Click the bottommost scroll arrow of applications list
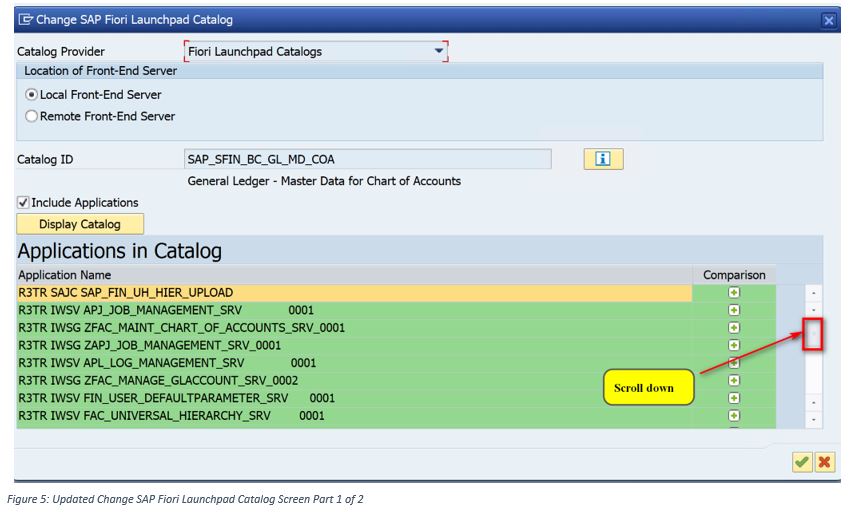The height and width of the screenshot is (512, 852). (813, 420)
